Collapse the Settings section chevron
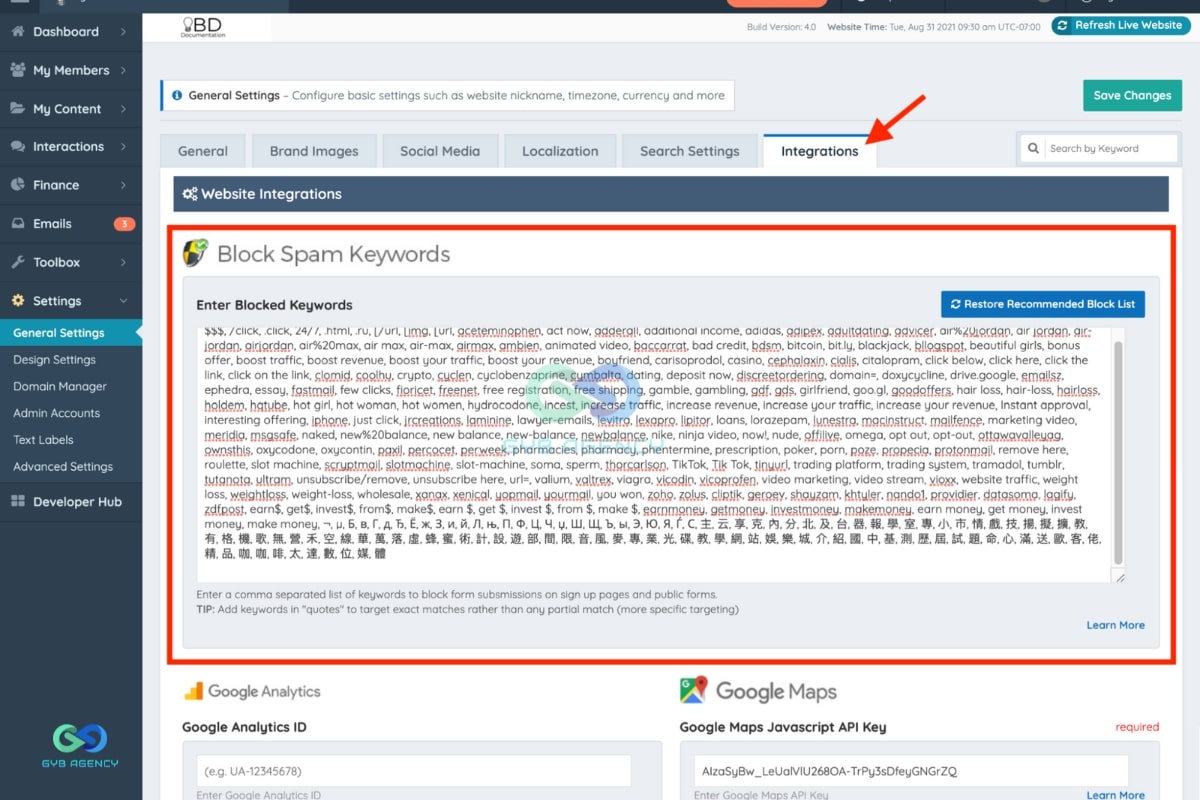This screenshot has width=1200, height=800. (123, 301)
